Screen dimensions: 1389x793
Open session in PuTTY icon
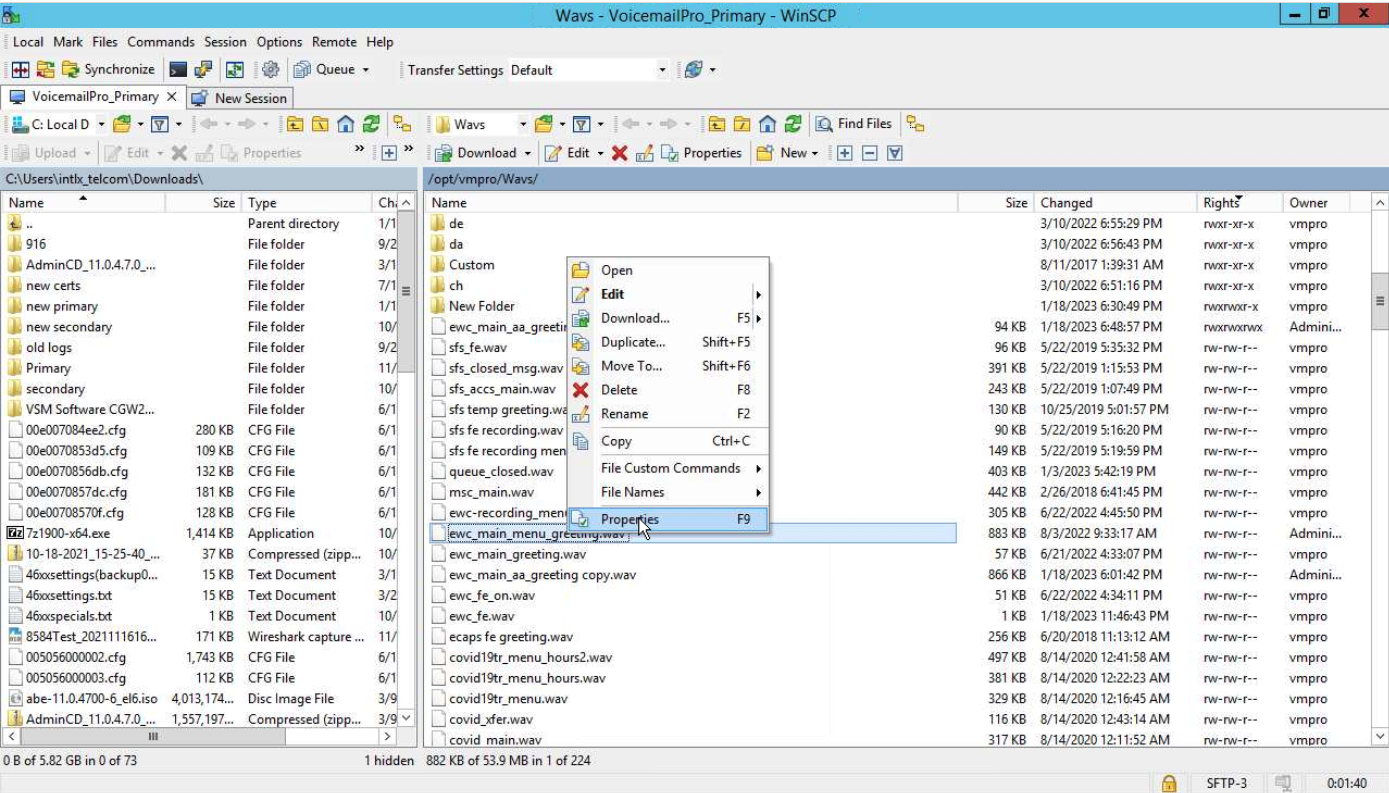click(203, 70)
